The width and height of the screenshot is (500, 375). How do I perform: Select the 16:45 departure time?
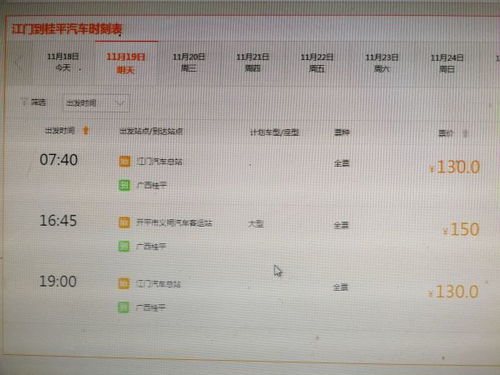pyautogui.click(x=58, y=220)
